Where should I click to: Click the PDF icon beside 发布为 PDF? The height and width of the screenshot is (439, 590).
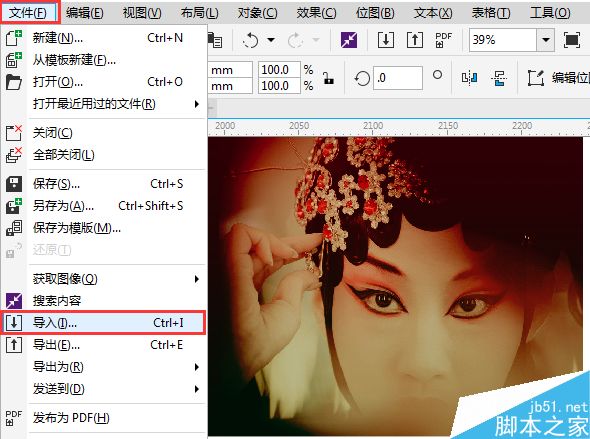pyautogui.click(x=14, y=418)
